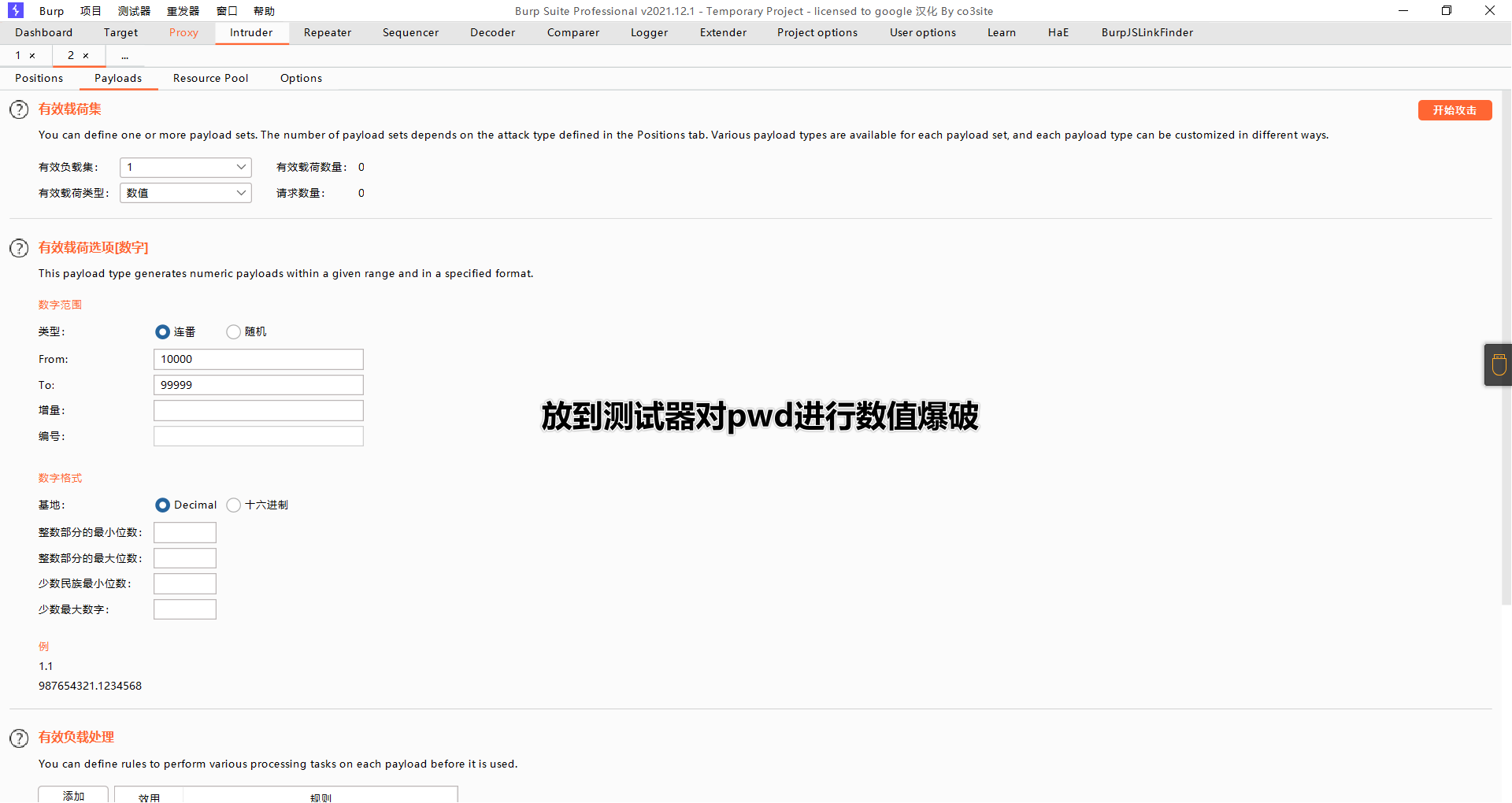Click the side panel clipboard icon

pyautogui.click(x=1499, y=364)
